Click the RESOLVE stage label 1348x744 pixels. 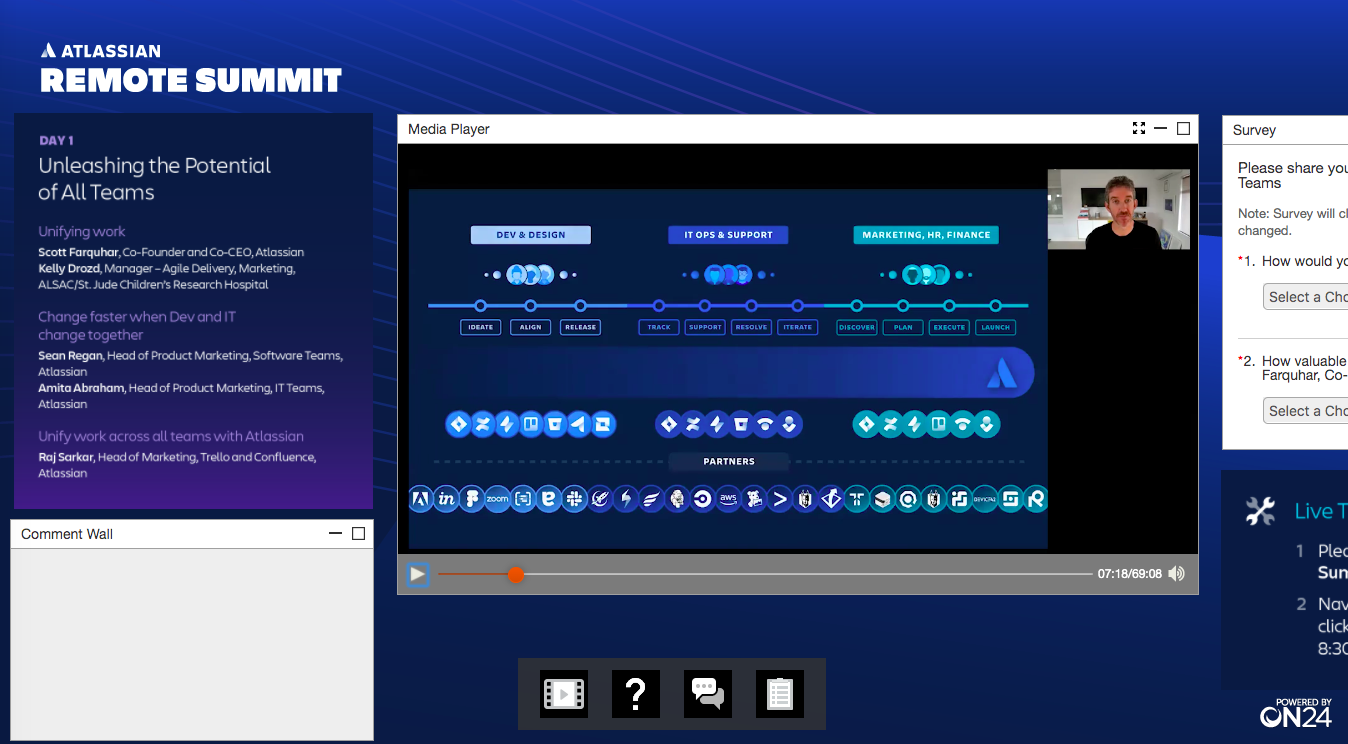[751, 327]
